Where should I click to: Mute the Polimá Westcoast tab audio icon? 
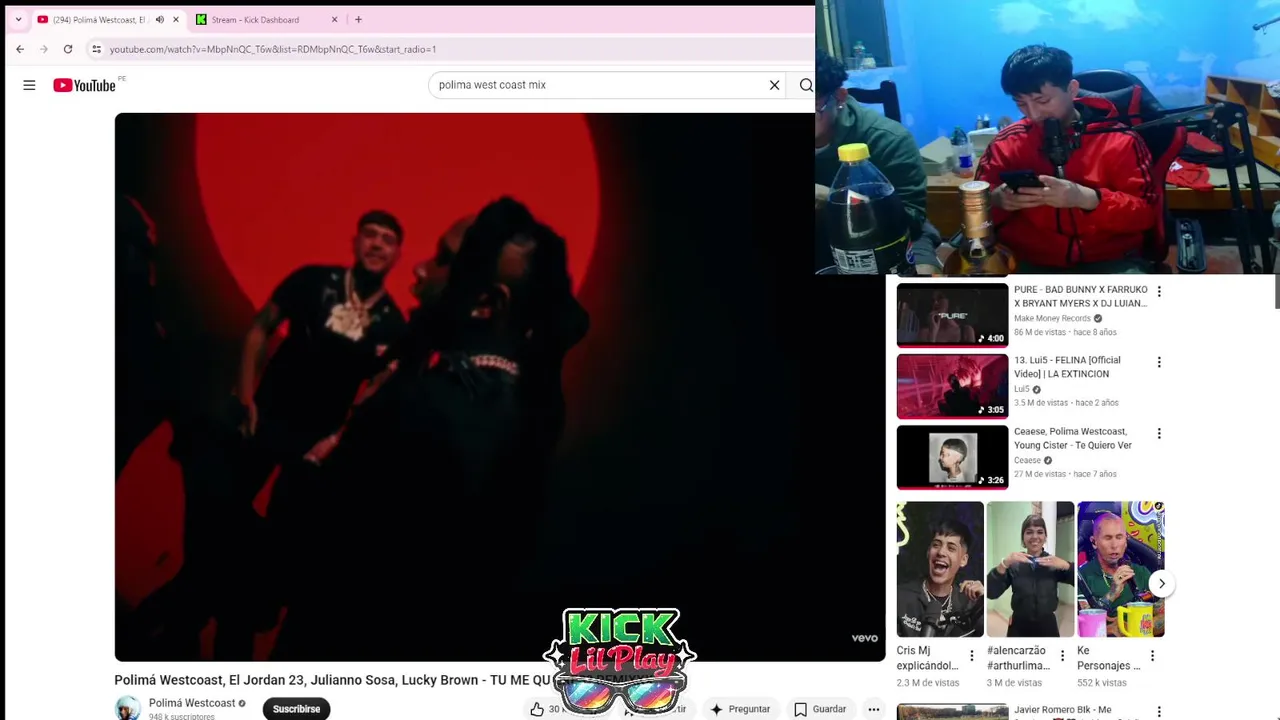159,19
